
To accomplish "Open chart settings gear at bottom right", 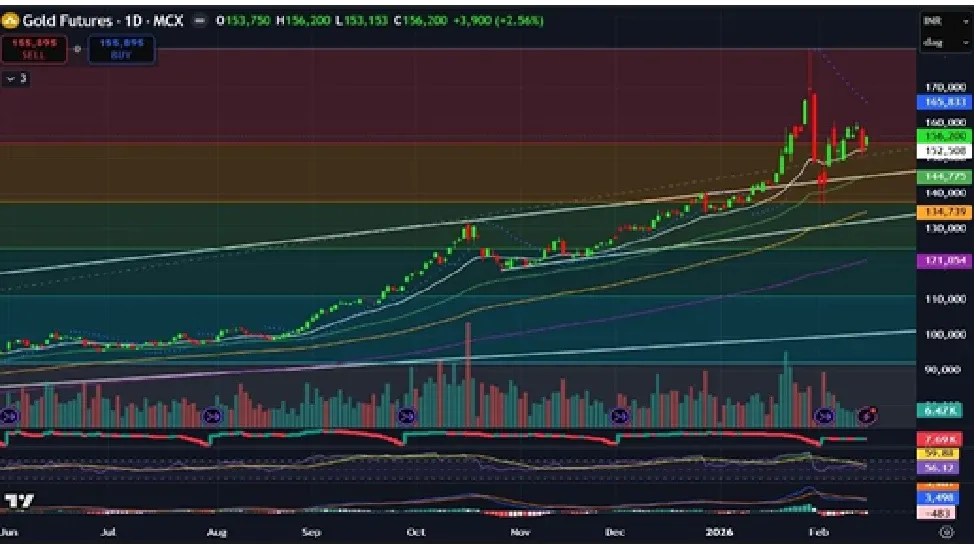I will [x=946, y=532].
